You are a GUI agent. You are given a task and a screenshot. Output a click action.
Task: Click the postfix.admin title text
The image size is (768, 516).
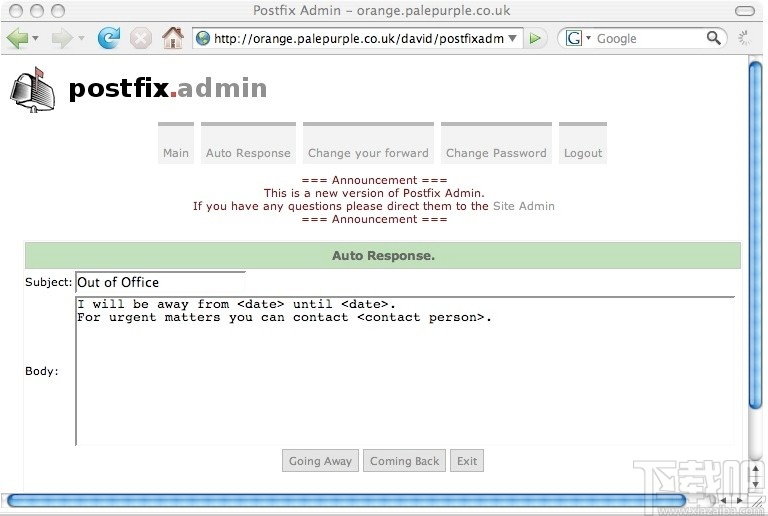pyautogui.click(x=168, y=89)
